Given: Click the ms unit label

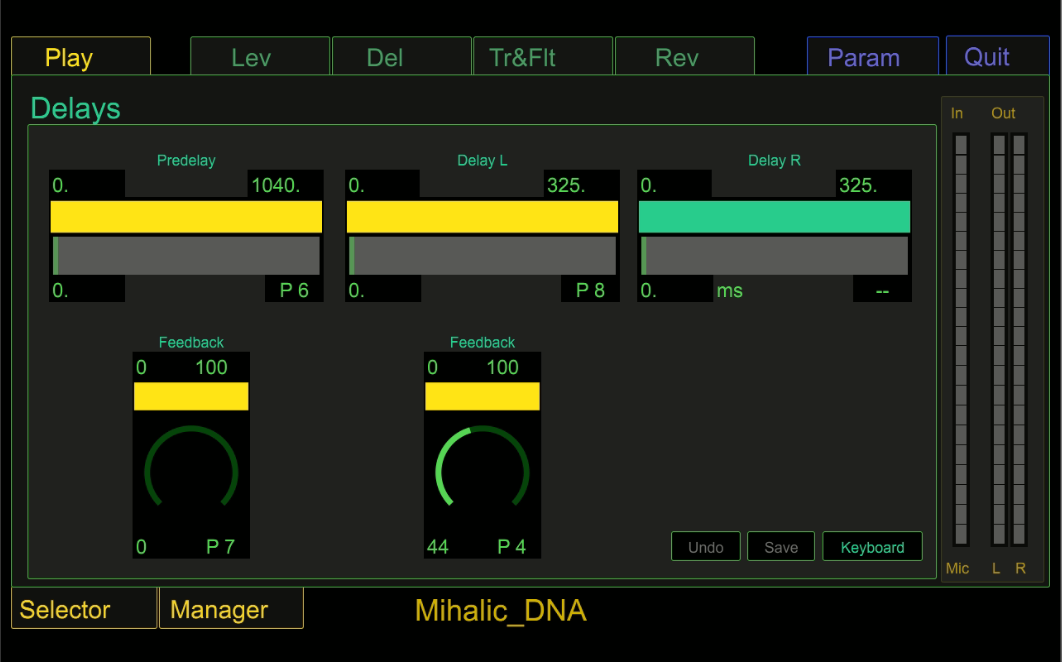Looking at the screenshot, I should coord(729,290).
